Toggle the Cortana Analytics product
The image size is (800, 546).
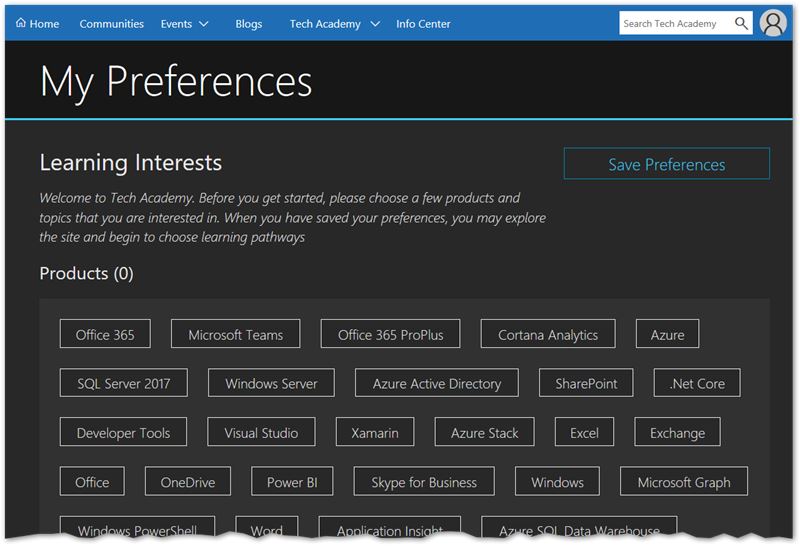tap(548, 334)
